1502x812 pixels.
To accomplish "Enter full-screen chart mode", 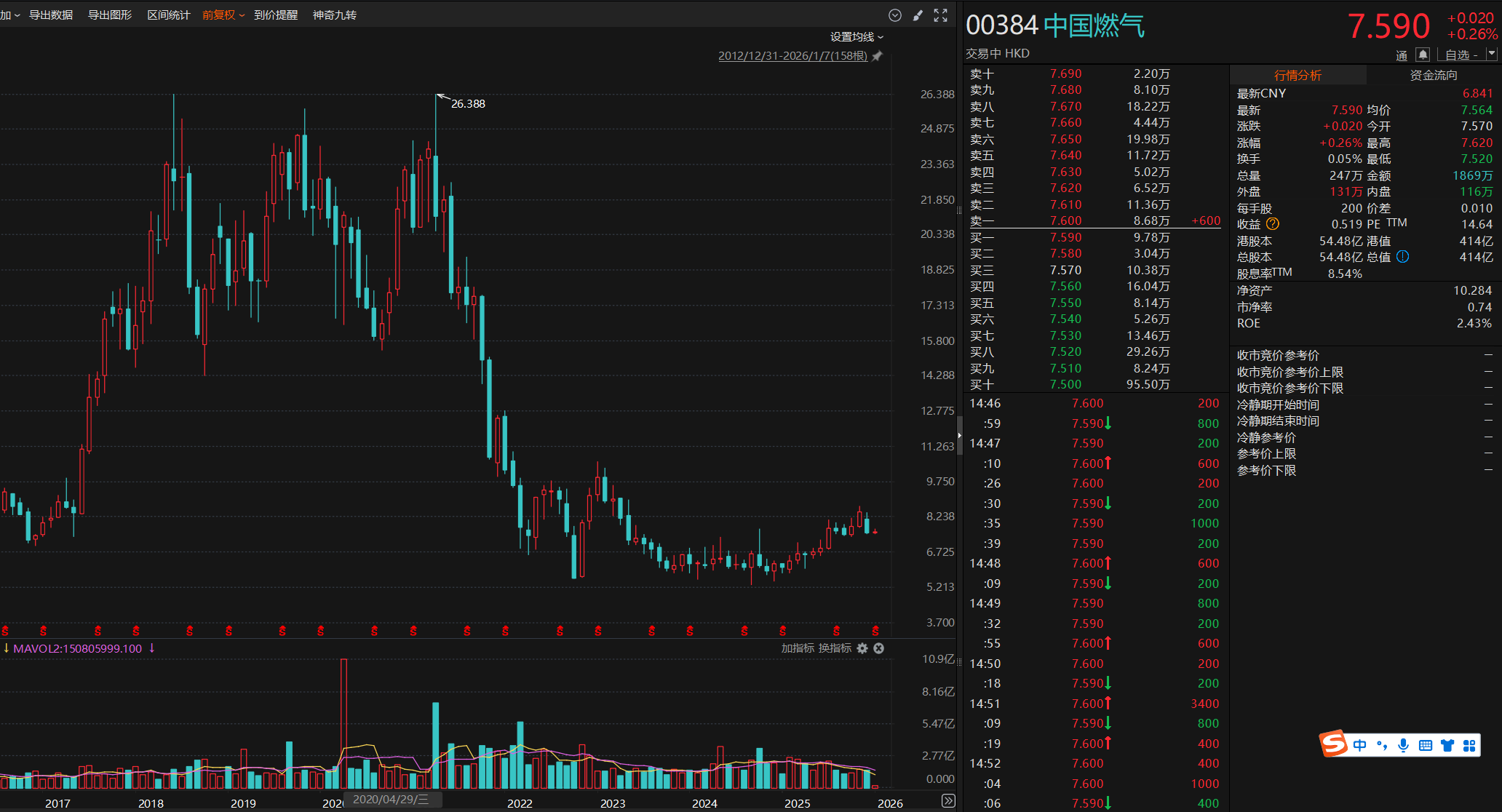I will (x=941, y=15).
